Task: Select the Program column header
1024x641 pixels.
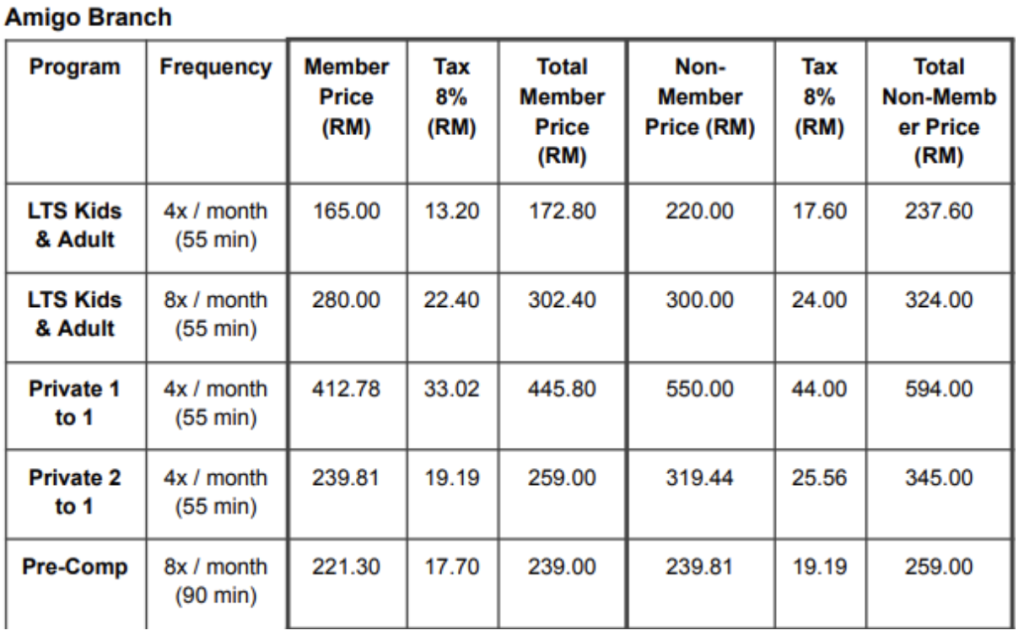Action: 75,68
